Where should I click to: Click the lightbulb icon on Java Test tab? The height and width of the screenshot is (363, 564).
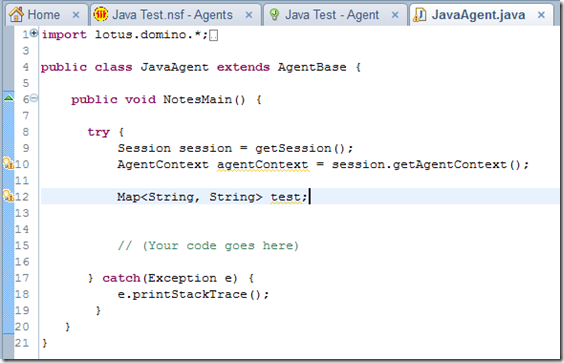274,15
